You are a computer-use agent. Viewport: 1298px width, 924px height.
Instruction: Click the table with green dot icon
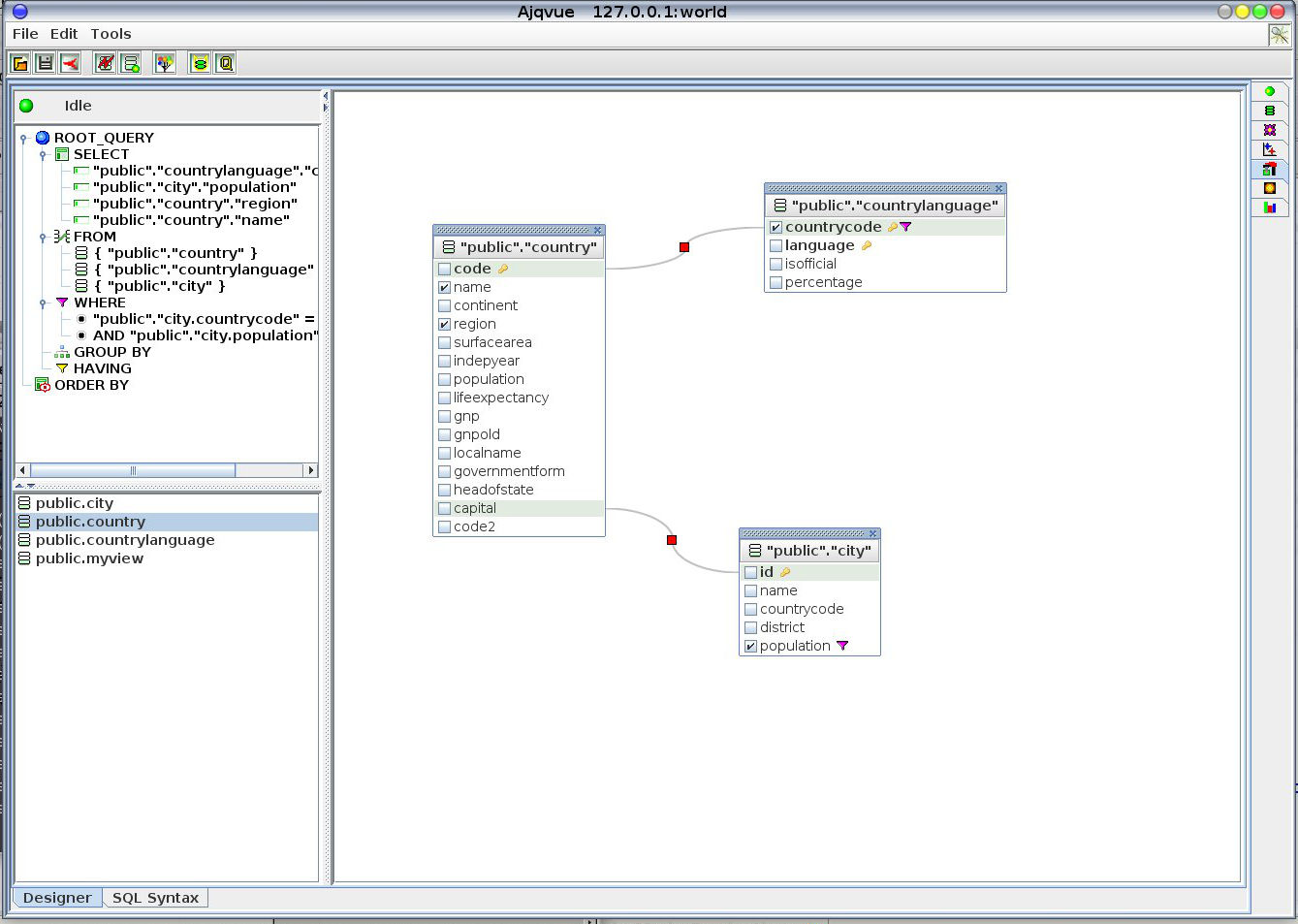pyautogui.click(x=131, y=64)
